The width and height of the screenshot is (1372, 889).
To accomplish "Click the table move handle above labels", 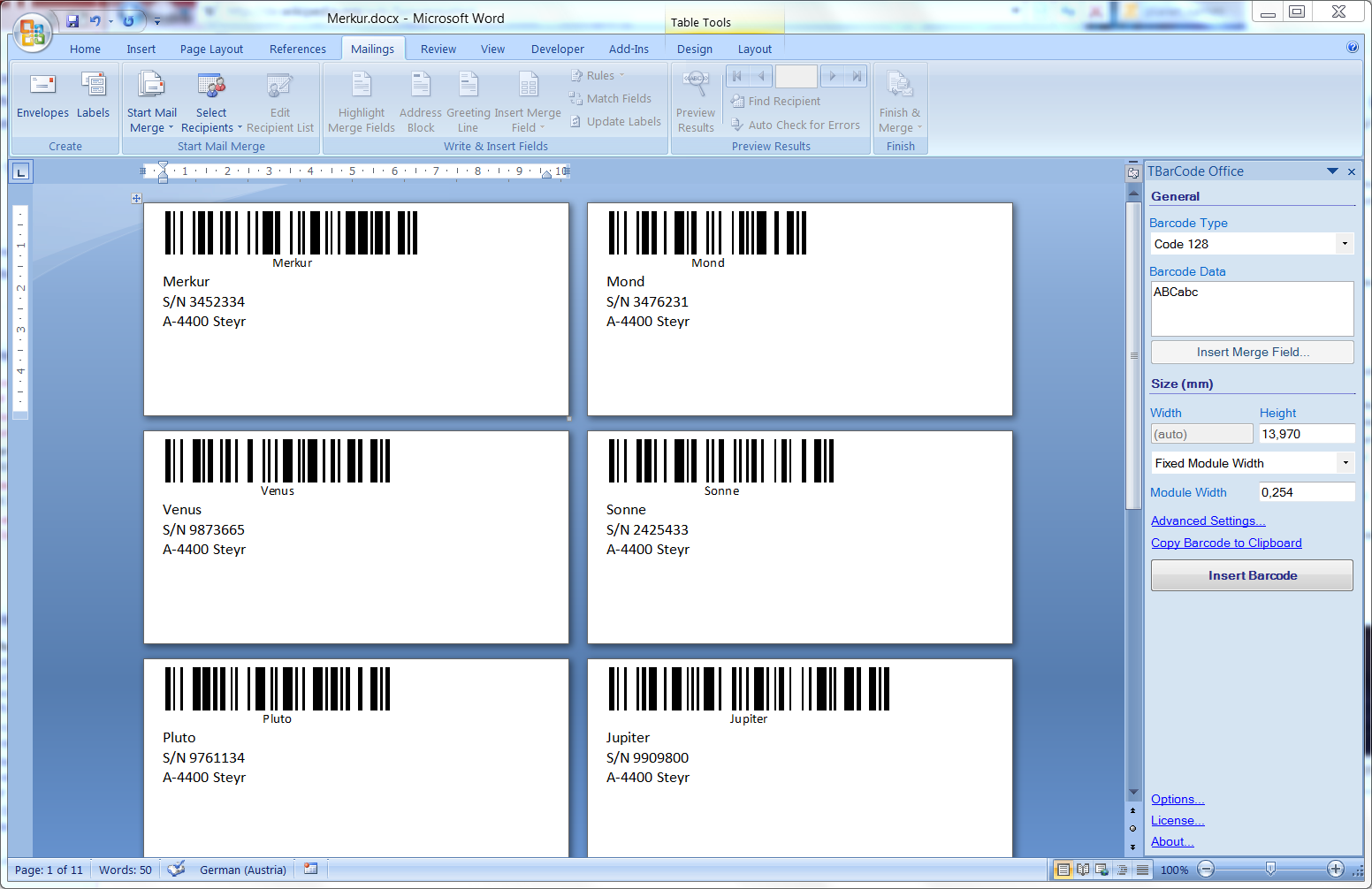I will (136, 199).
